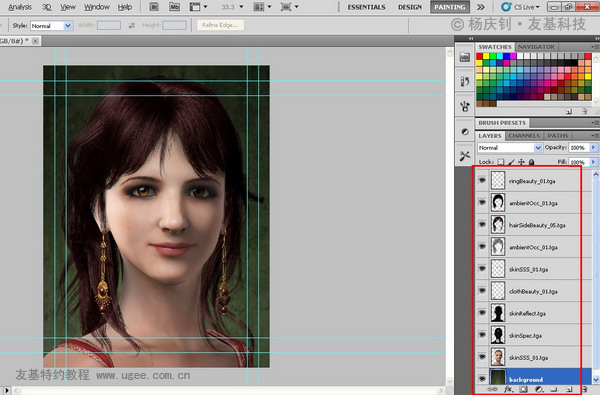Create new fill or adjustment layer

click(x=539, y=389)
